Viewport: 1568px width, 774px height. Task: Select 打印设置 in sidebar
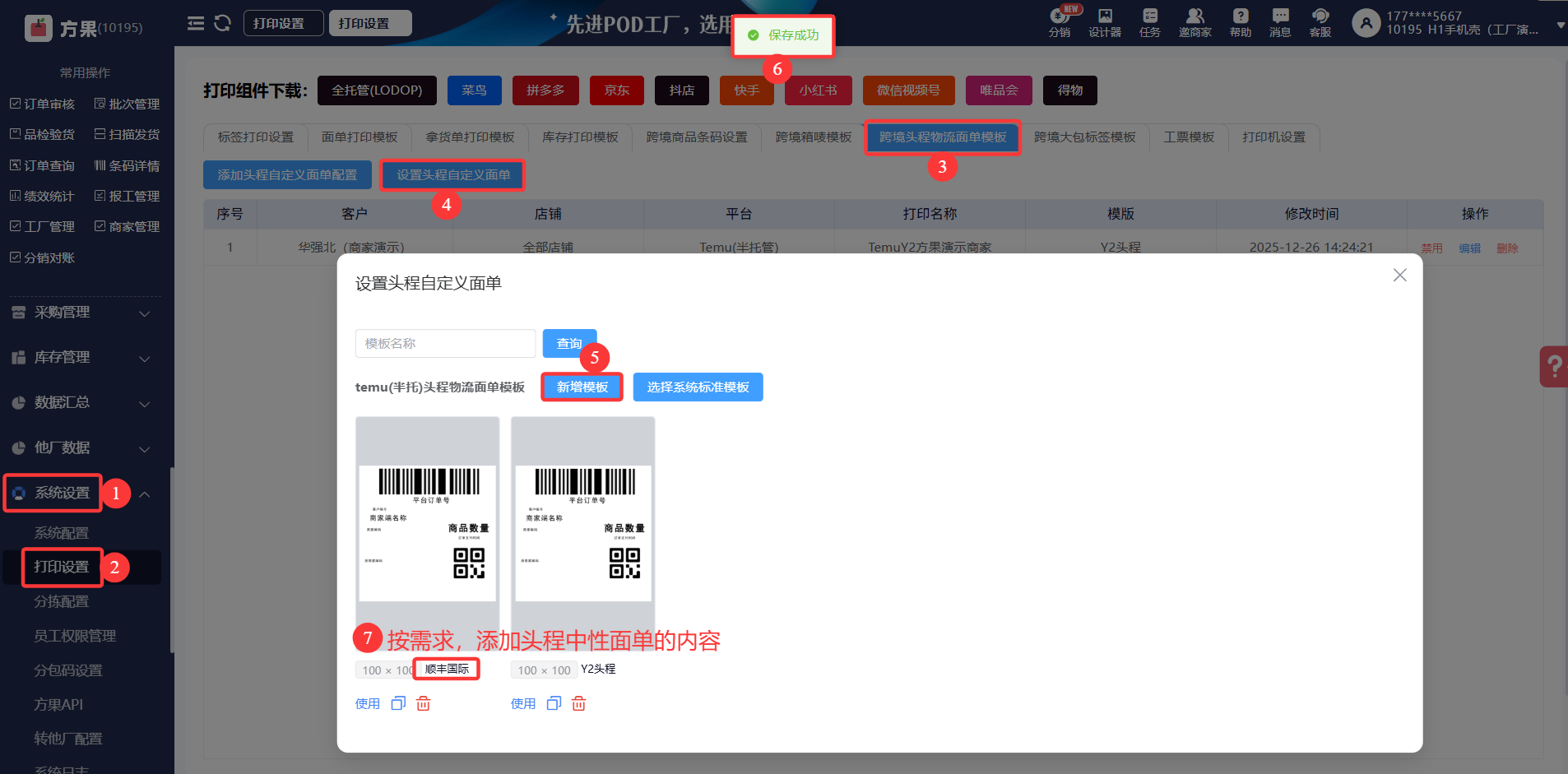(62, 567)
